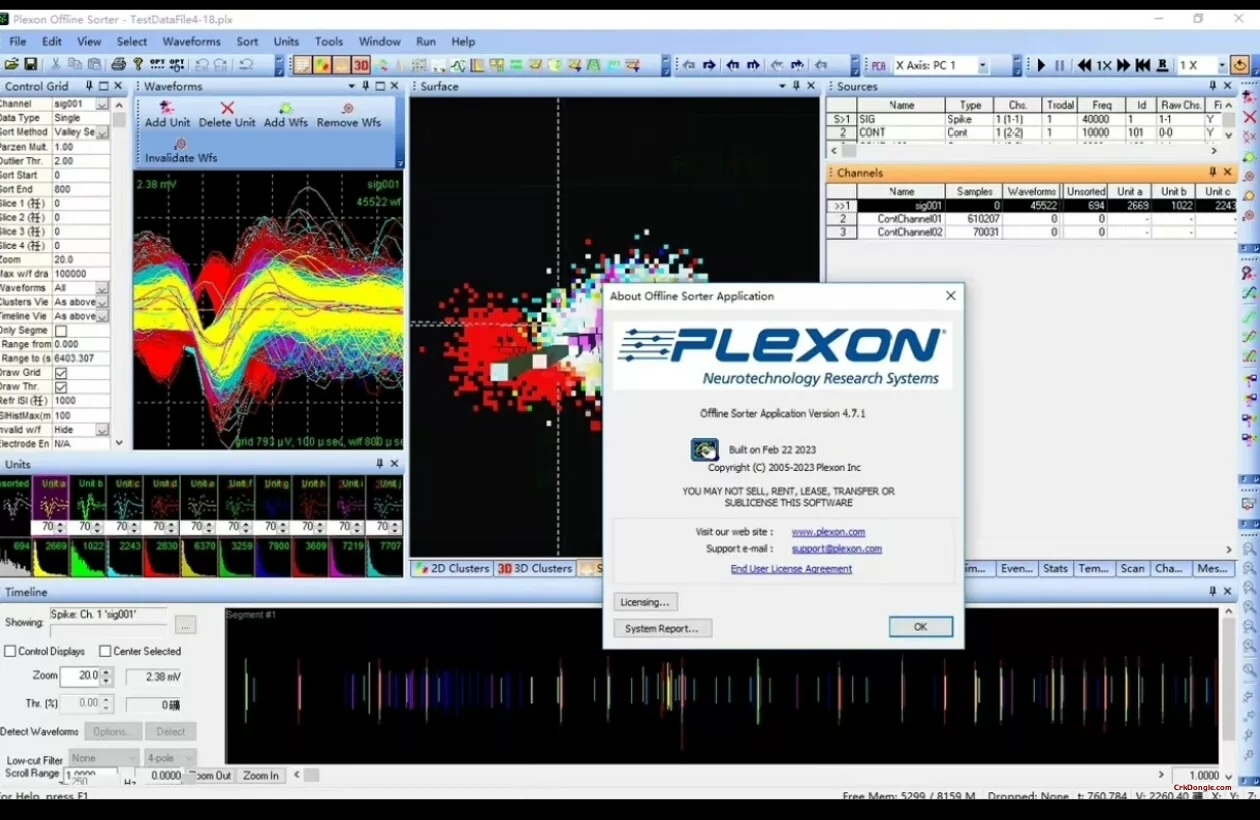Open the Waveforms menu
The width and height of the screenshot is (1260, 820).
[190, 41]
